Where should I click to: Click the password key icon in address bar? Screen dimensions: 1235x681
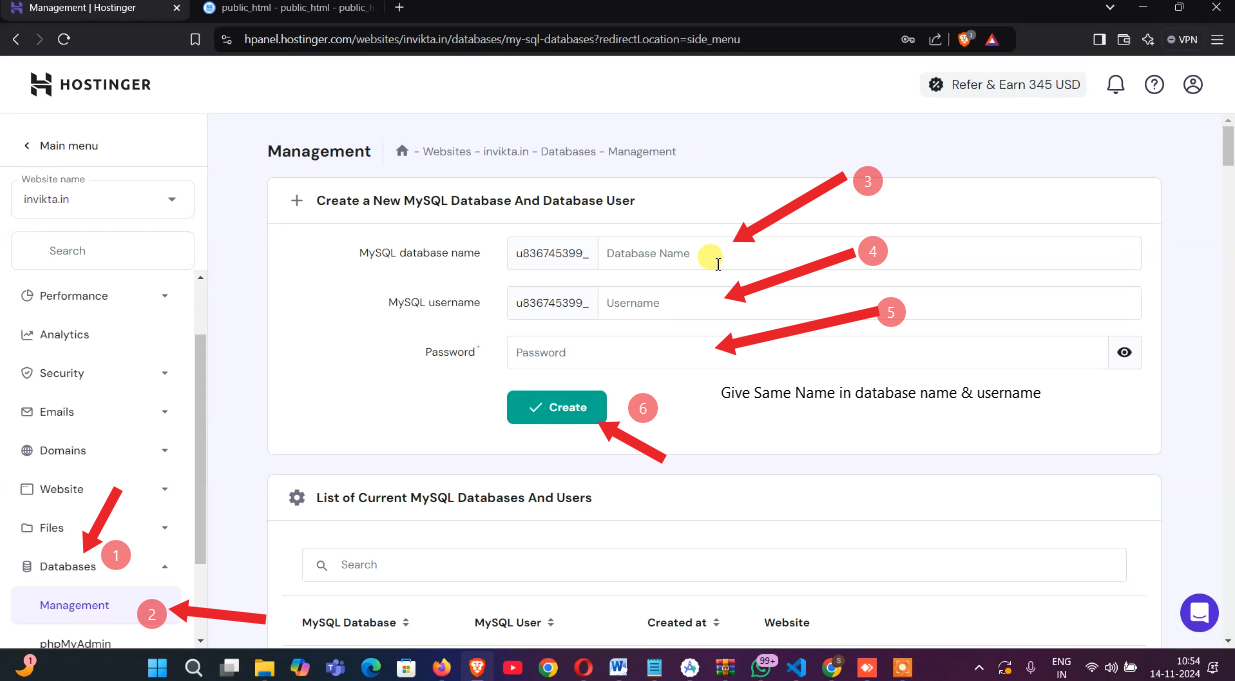[908, 40]
